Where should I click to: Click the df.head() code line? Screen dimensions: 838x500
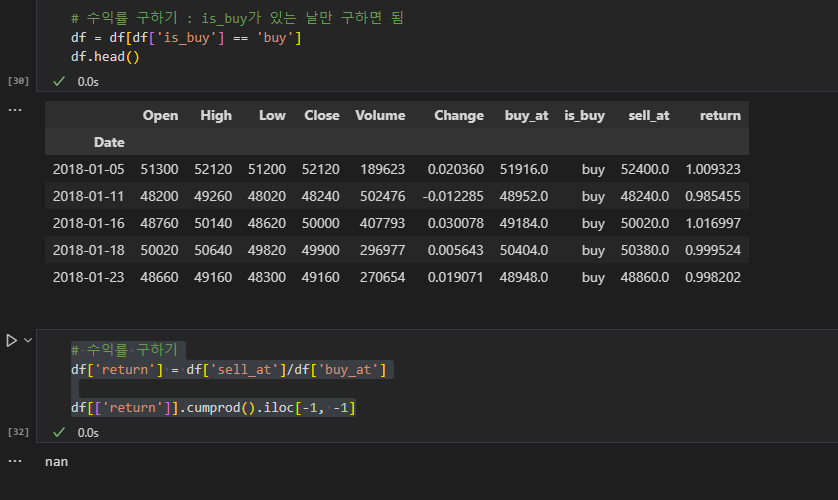click(105, 57)
